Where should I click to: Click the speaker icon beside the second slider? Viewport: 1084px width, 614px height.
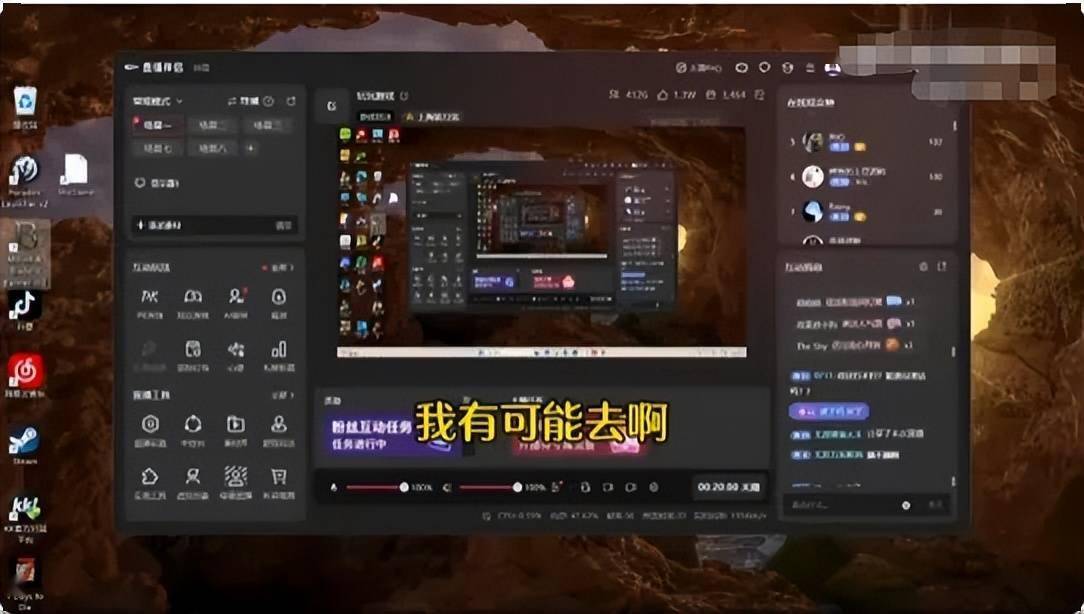[x=447, y=487]
